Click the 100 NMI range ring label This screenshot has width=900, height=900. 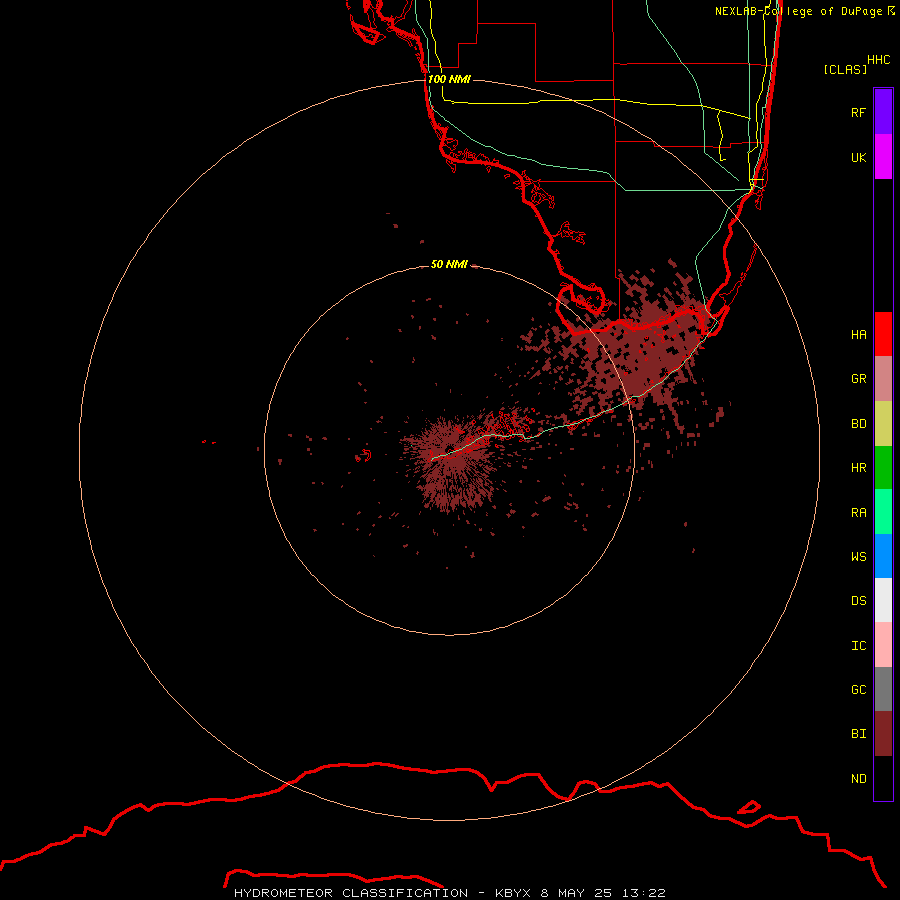coord(449,79)
